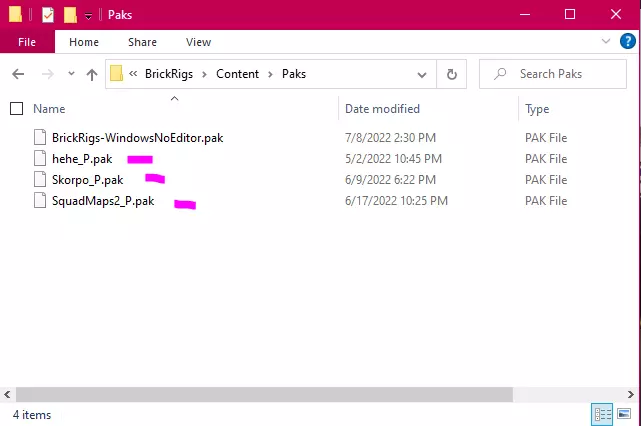Click PAK File type for Skorpo_P.pak row
This screenshot has height=426, width=641.
(x=546, y=180)
